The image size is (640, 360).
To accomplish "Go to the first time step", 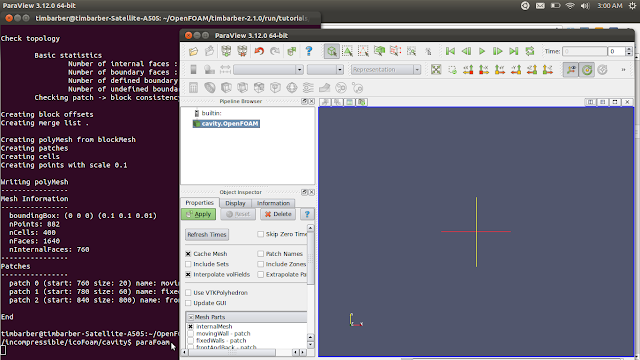I will pos(450,51).
